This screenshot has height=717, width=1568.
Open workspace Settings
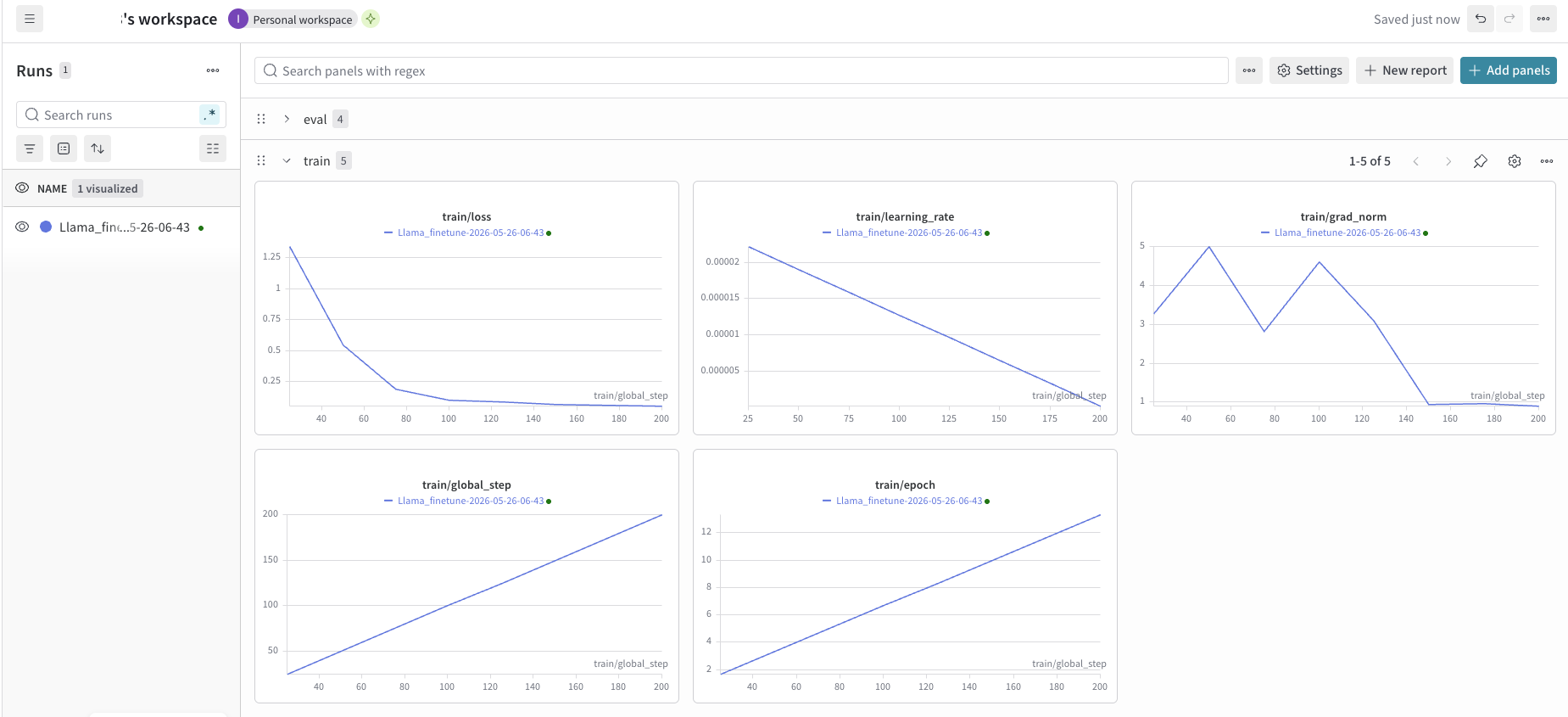1309,70
